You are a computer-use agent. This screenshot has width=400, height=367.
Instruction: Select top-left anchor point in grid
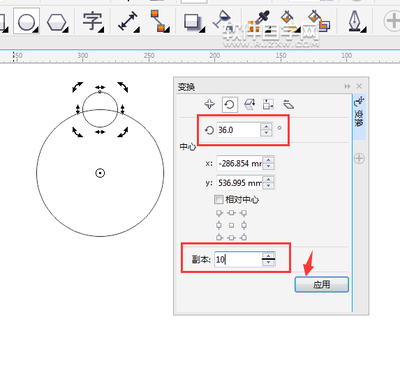click(219, 213)
